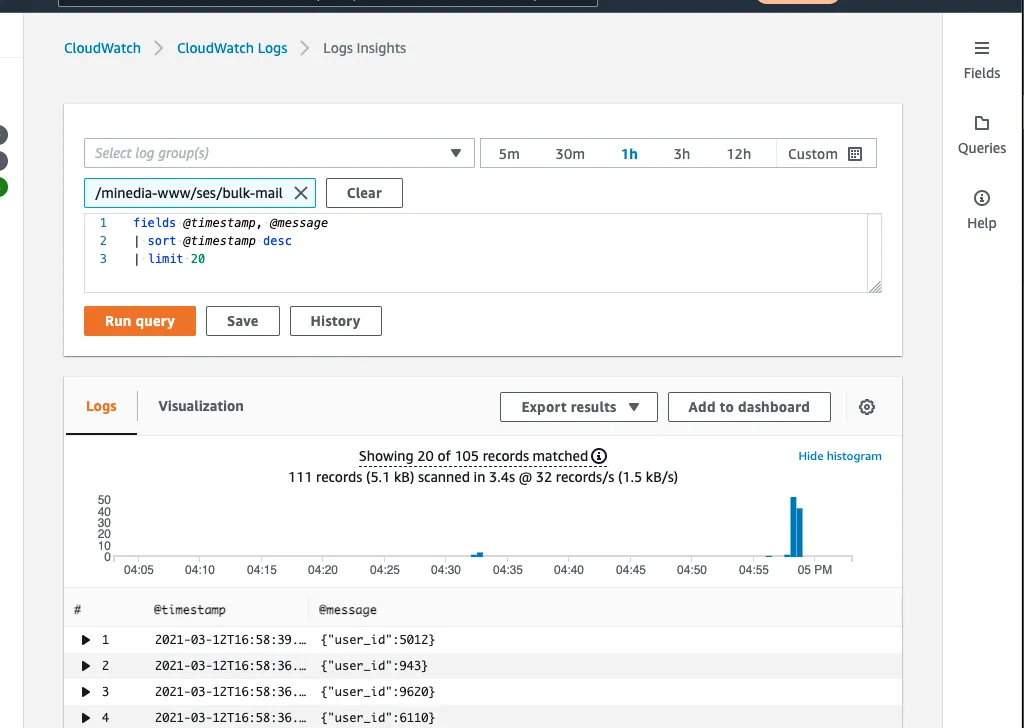
Task: Open results settings gear icon
Action: tap(867, 407)
